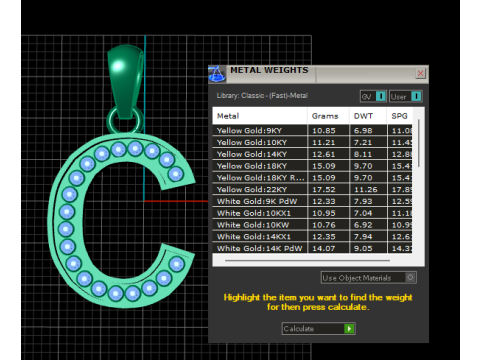Screen dimensions: 480x360
Task: Close the Metal Weights dialog
Action: tap(420, 73)
